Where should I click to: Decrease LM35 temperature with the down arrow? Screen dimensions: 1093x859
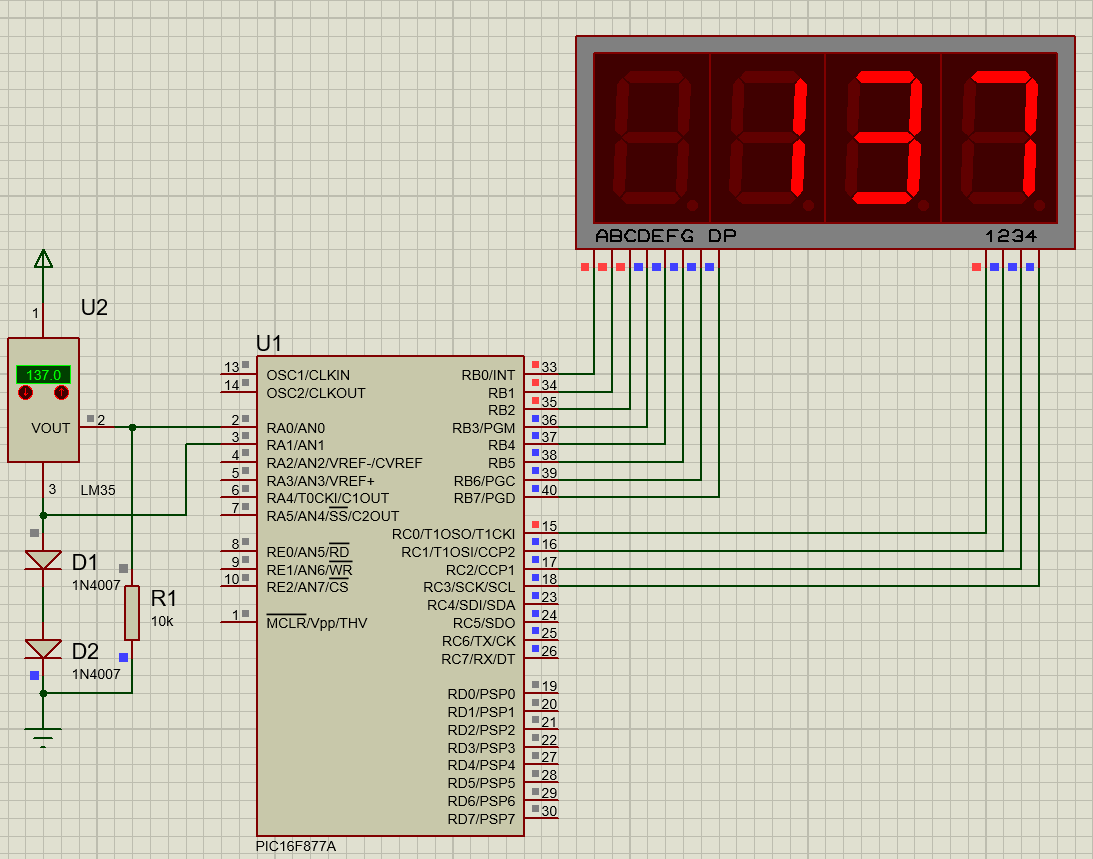point(26,393)
